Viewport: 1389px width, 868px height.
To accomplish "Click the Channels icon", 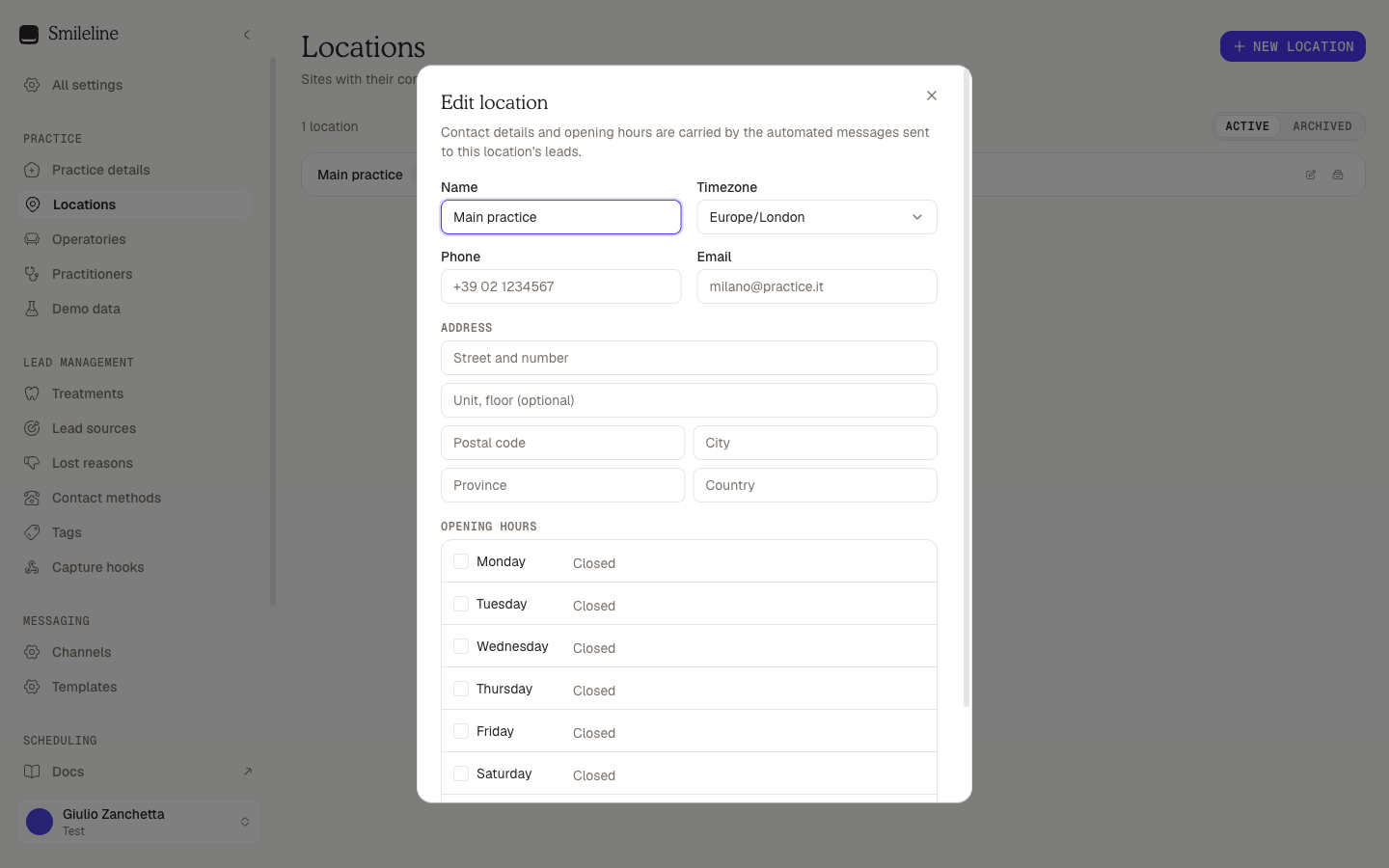I will click(32, 652).
